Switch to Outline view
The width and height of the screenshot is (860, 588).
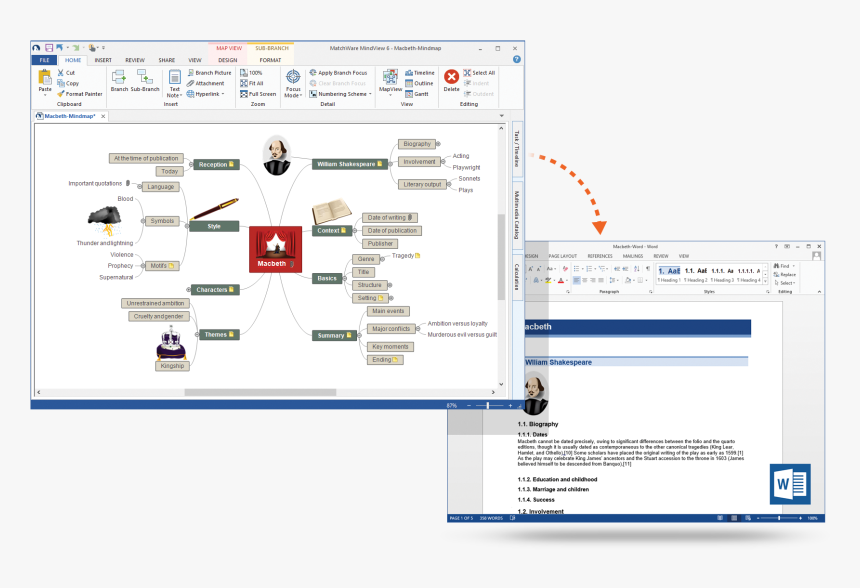click(419, 83)
